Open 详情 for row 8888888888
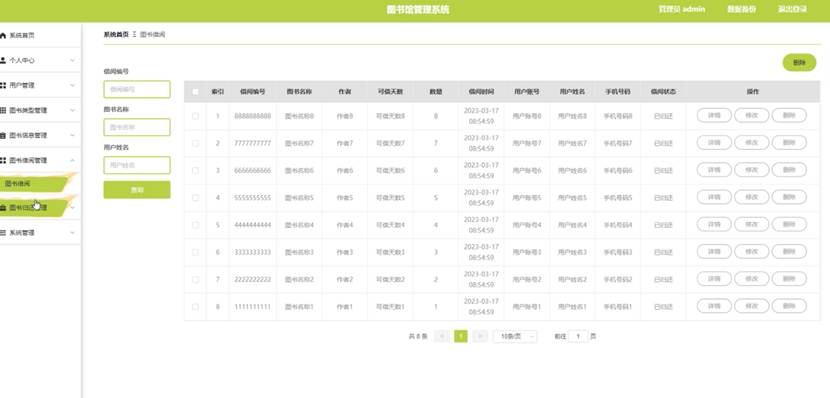Image resolution: width=830 pixels, height=398 pixels. (x=714, y=115)
